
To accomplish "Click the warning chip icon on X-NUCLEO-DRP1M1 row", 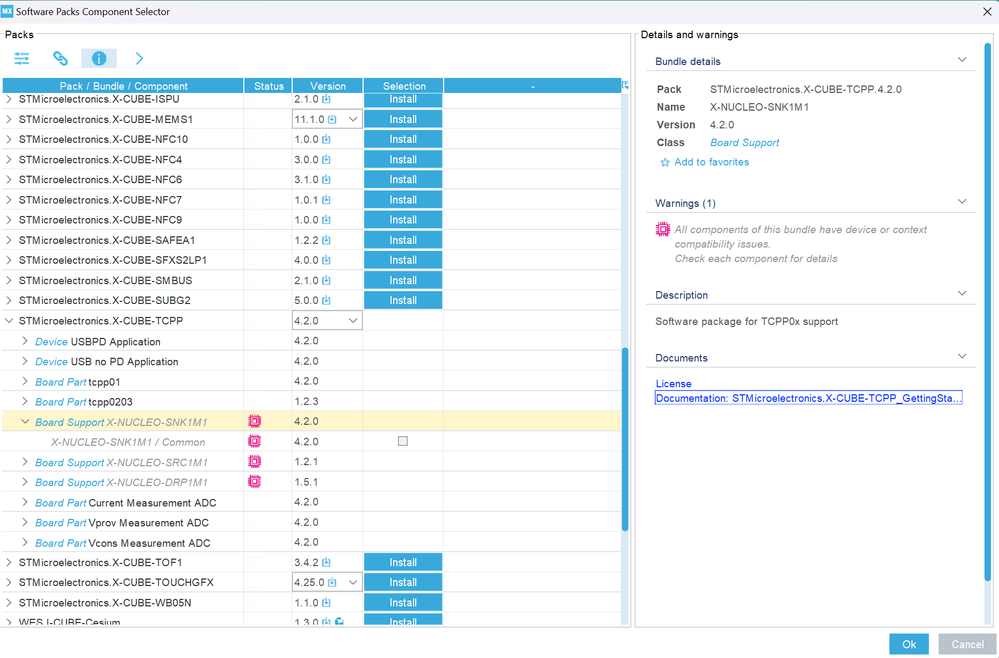I will coord(254,482).
